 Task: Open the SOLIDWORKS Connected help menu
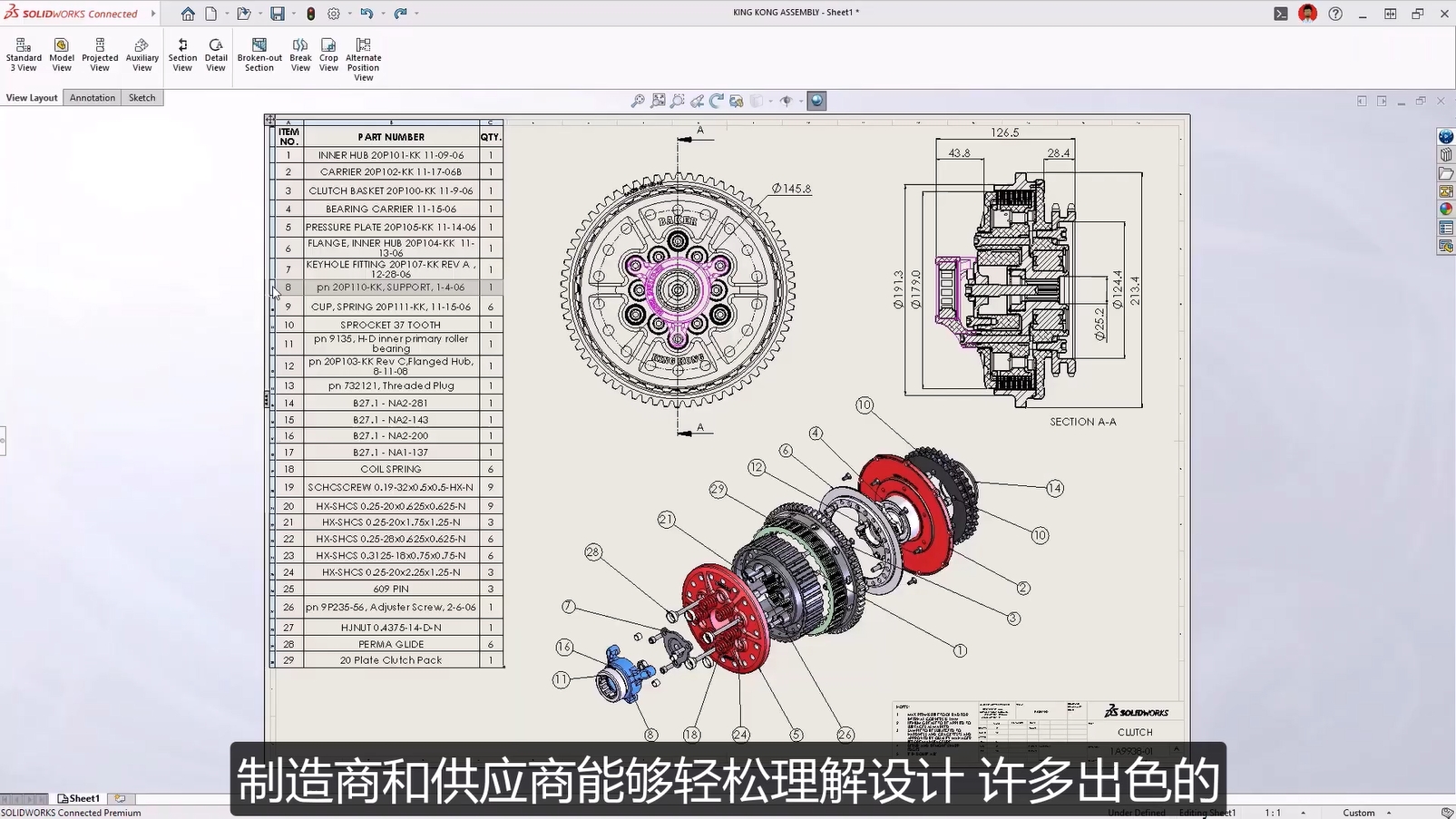pos(1334,14)
